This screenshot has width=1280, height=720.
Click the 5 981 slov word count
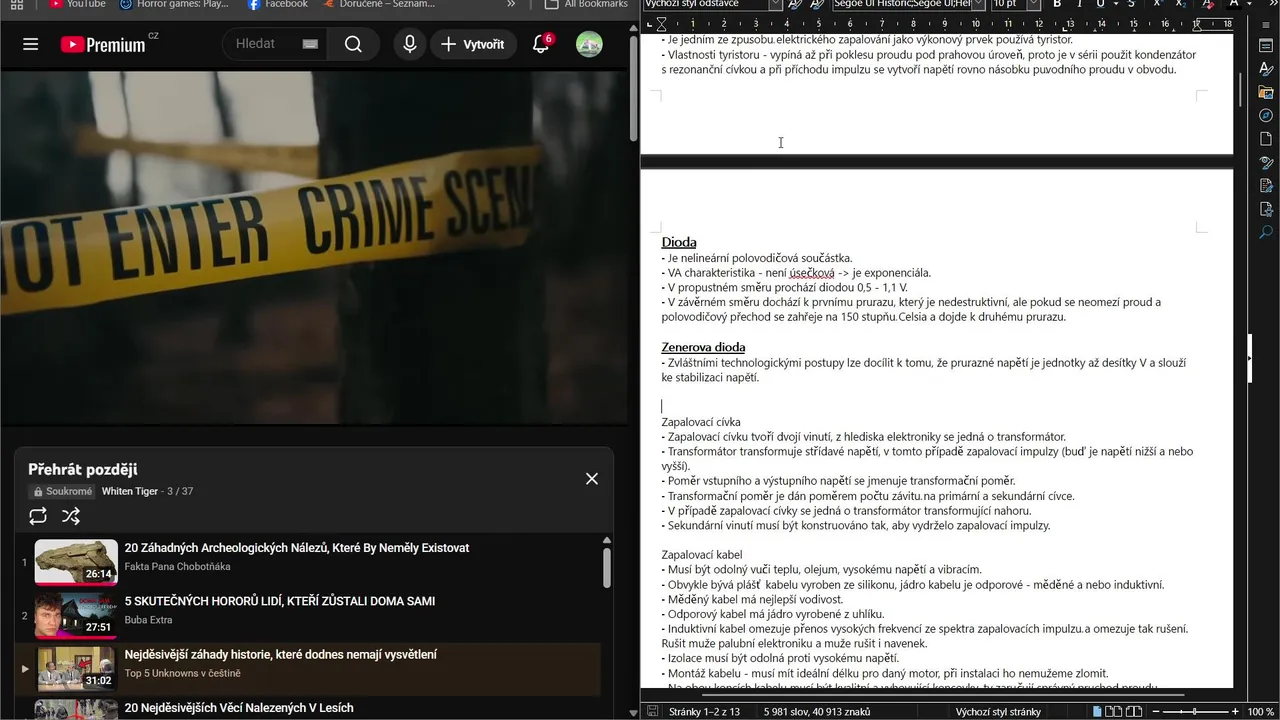(x=816, y=712)
